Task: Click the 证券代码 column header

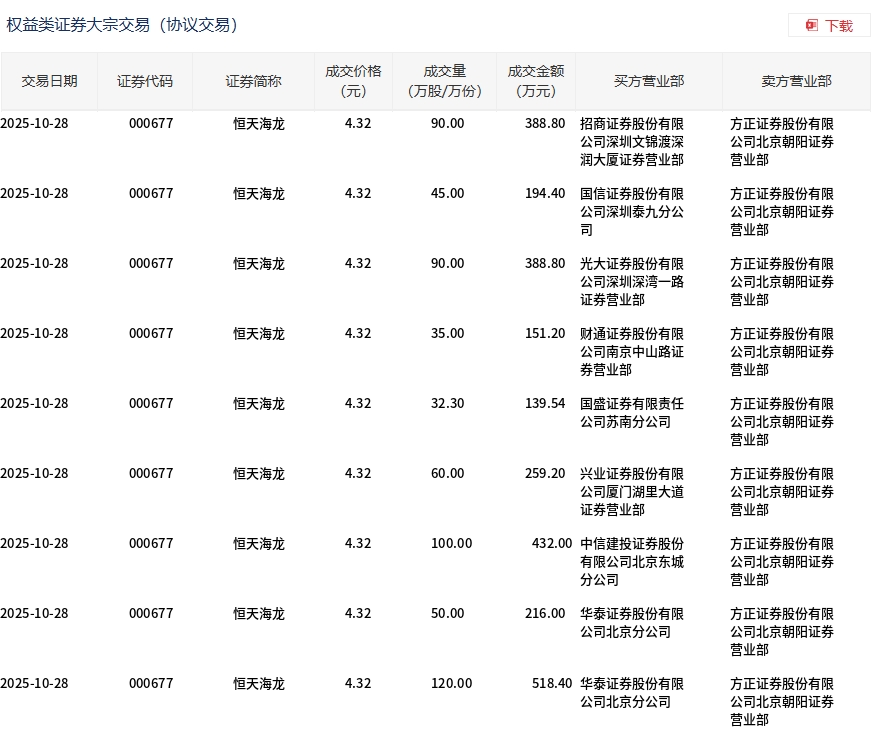Action: [x=145, y=81]
